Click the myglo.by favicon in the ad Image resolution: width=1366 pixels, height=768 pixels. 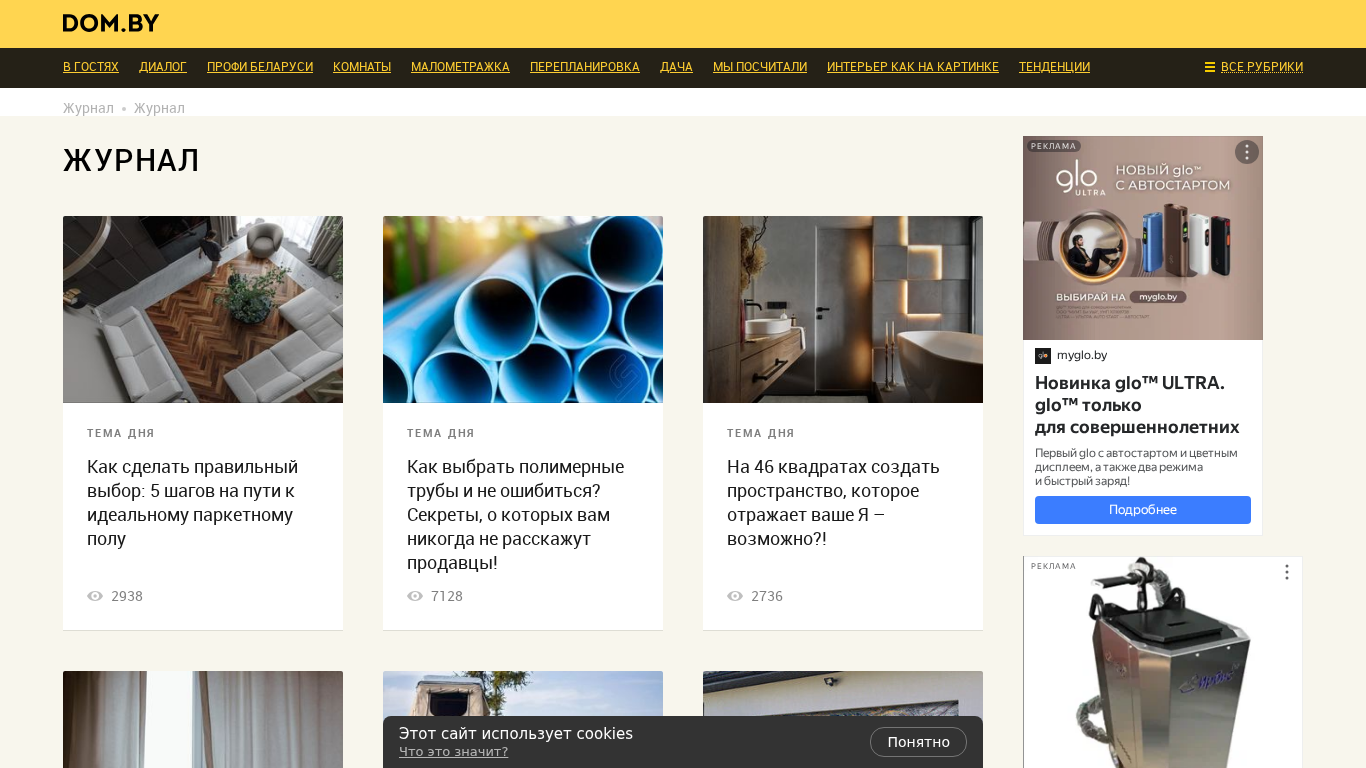click(1043, 356)
